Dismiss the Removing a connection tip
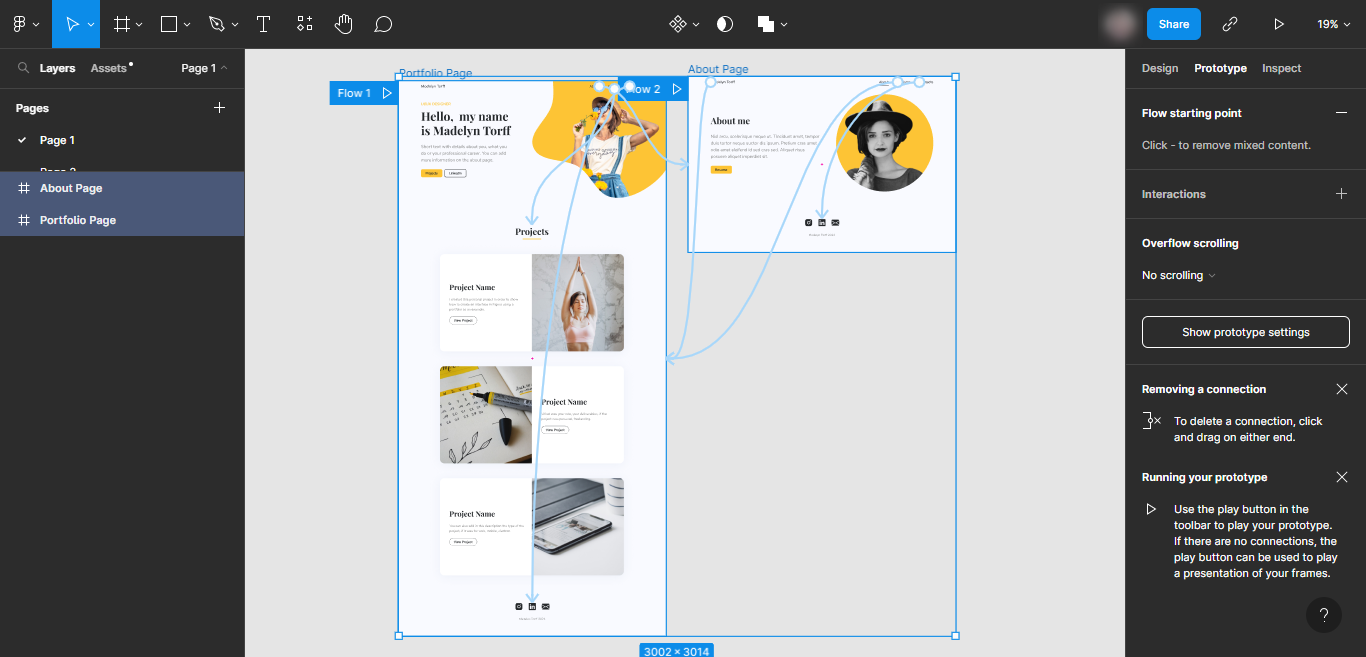This screenshot has width=1366, height=657. (1342, 389)
